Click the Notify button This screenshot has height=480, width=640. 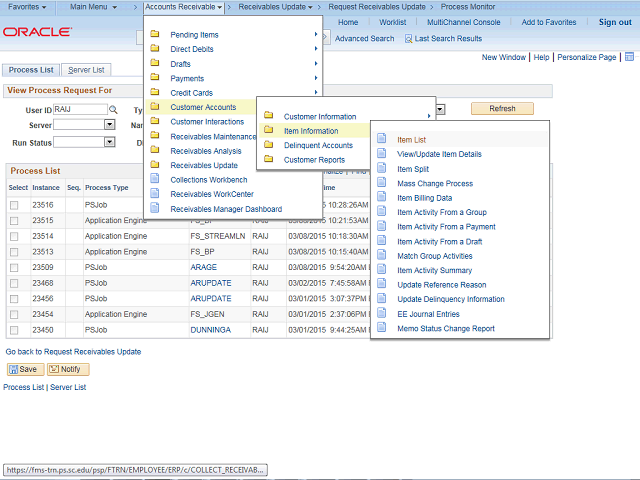point(68,369)
